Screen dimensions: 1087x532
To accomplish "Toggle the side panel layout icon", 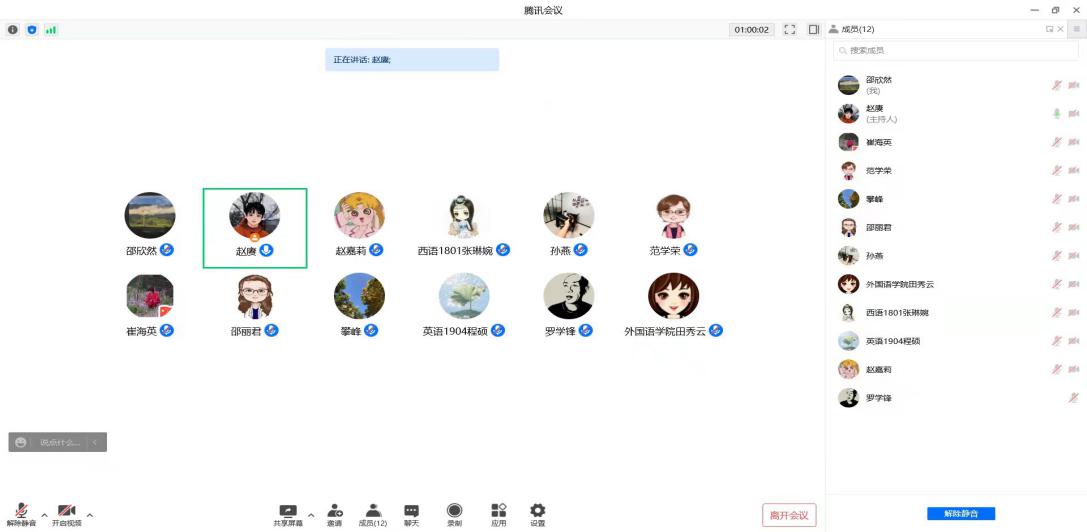I will tap(814, 30).
